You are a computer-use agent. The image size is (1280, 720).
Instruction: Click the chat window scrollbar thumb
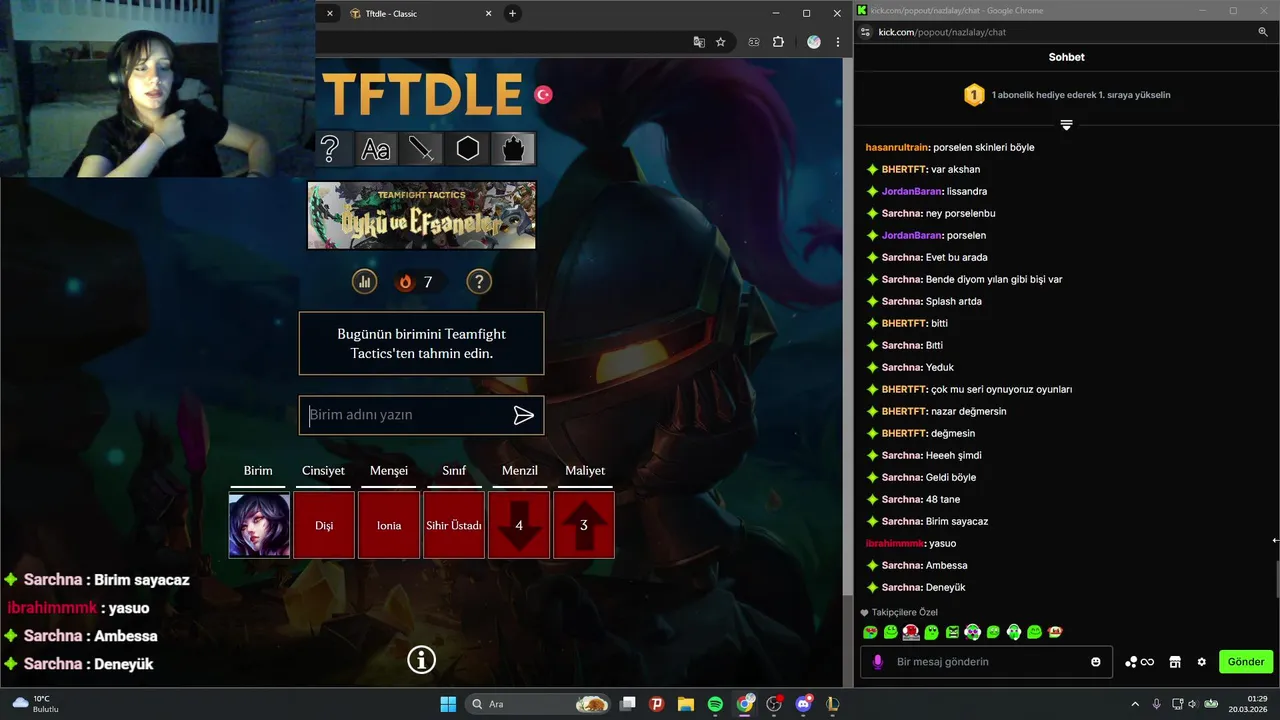[1276, 578]
